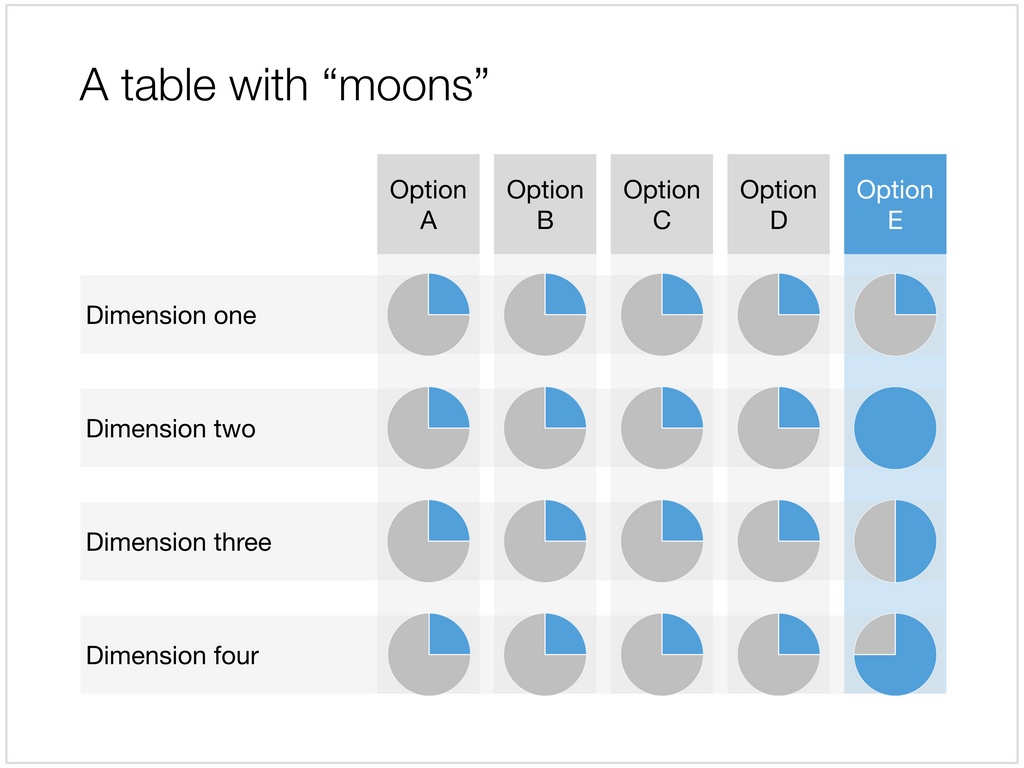Click the quarter moon for Option B Dimension two
The width and height of the screenshot is (1024, 768).
click(545, 428)
